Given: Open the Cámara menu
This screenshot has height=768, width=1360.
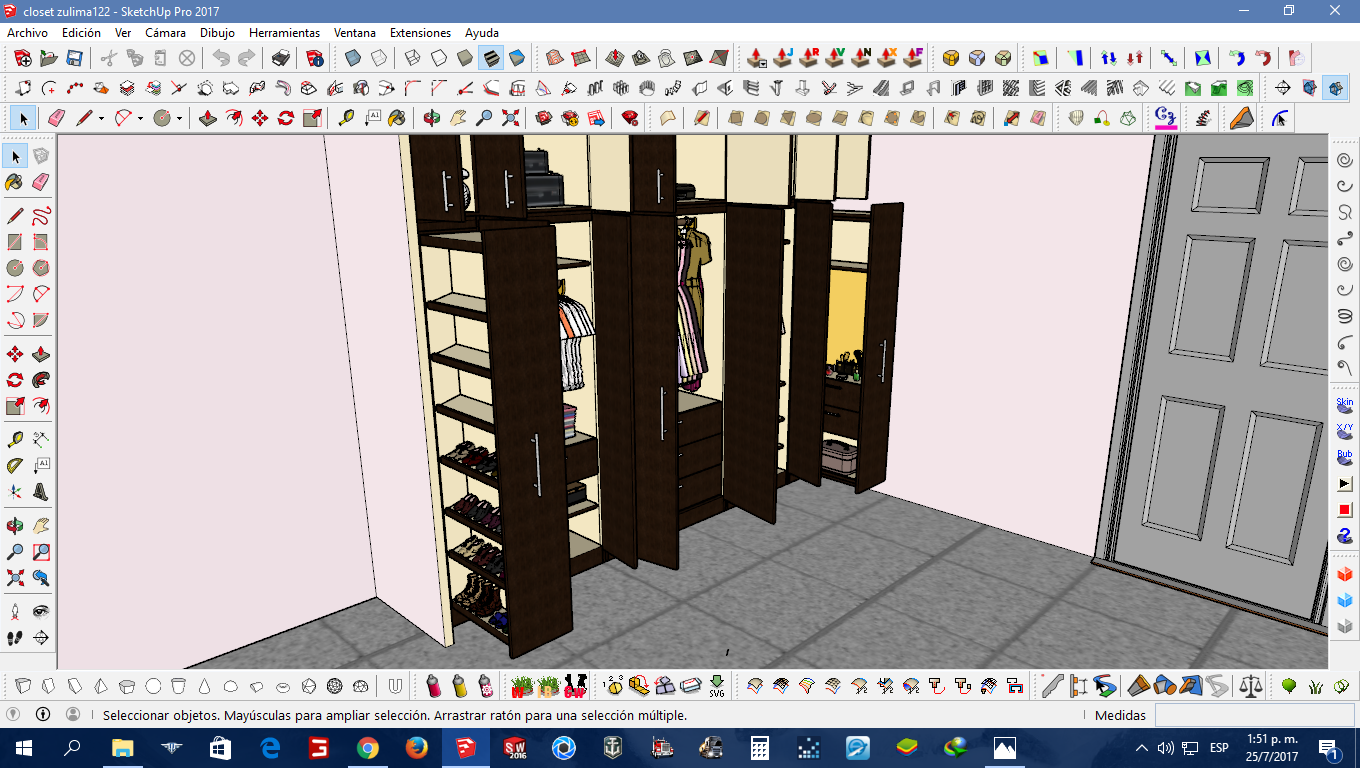Looking at the screenshot, I should click(x=165, y=33).
